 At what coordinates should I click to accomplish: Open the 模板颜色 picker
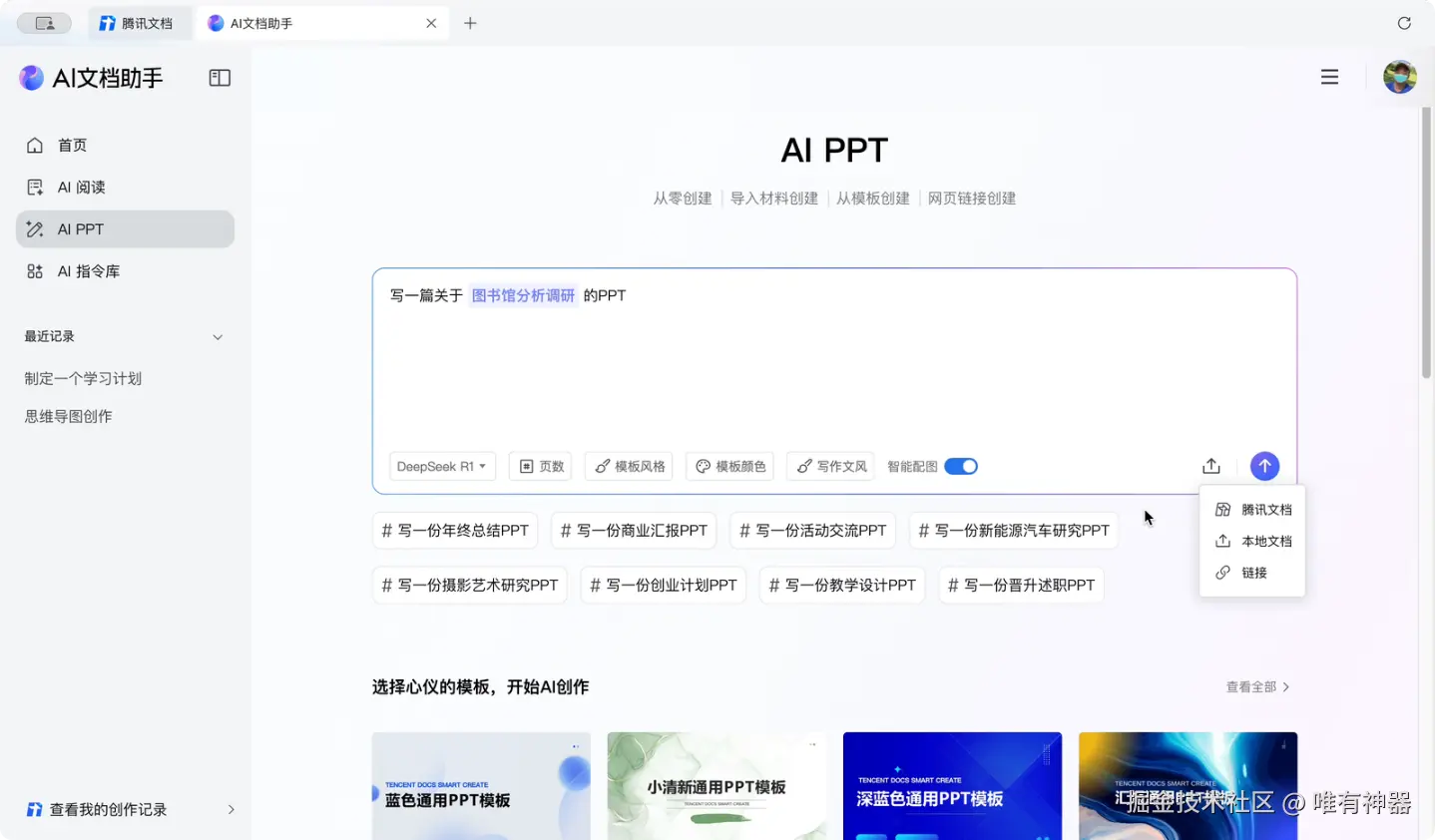coord(729,465)
